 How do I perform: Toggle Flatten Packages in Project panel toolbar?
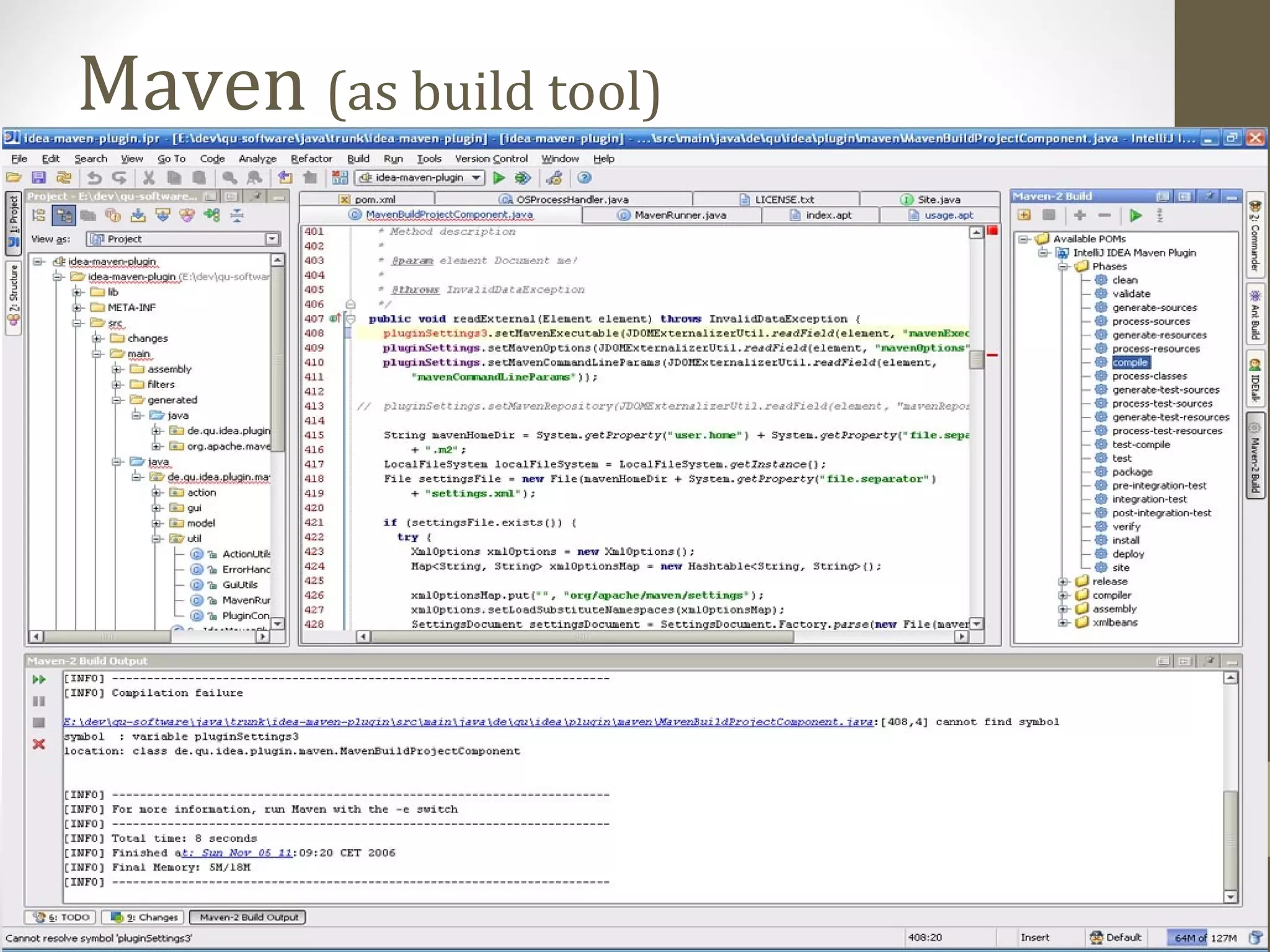(39, 215)
